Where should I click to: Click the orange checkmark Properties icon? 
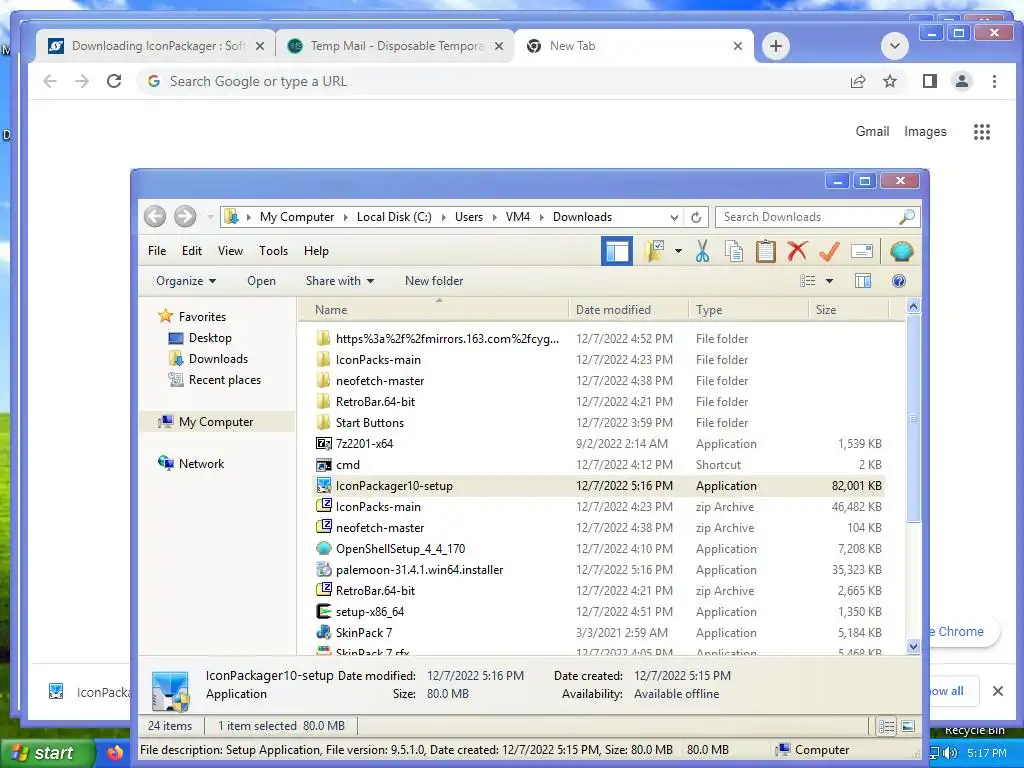829,251
